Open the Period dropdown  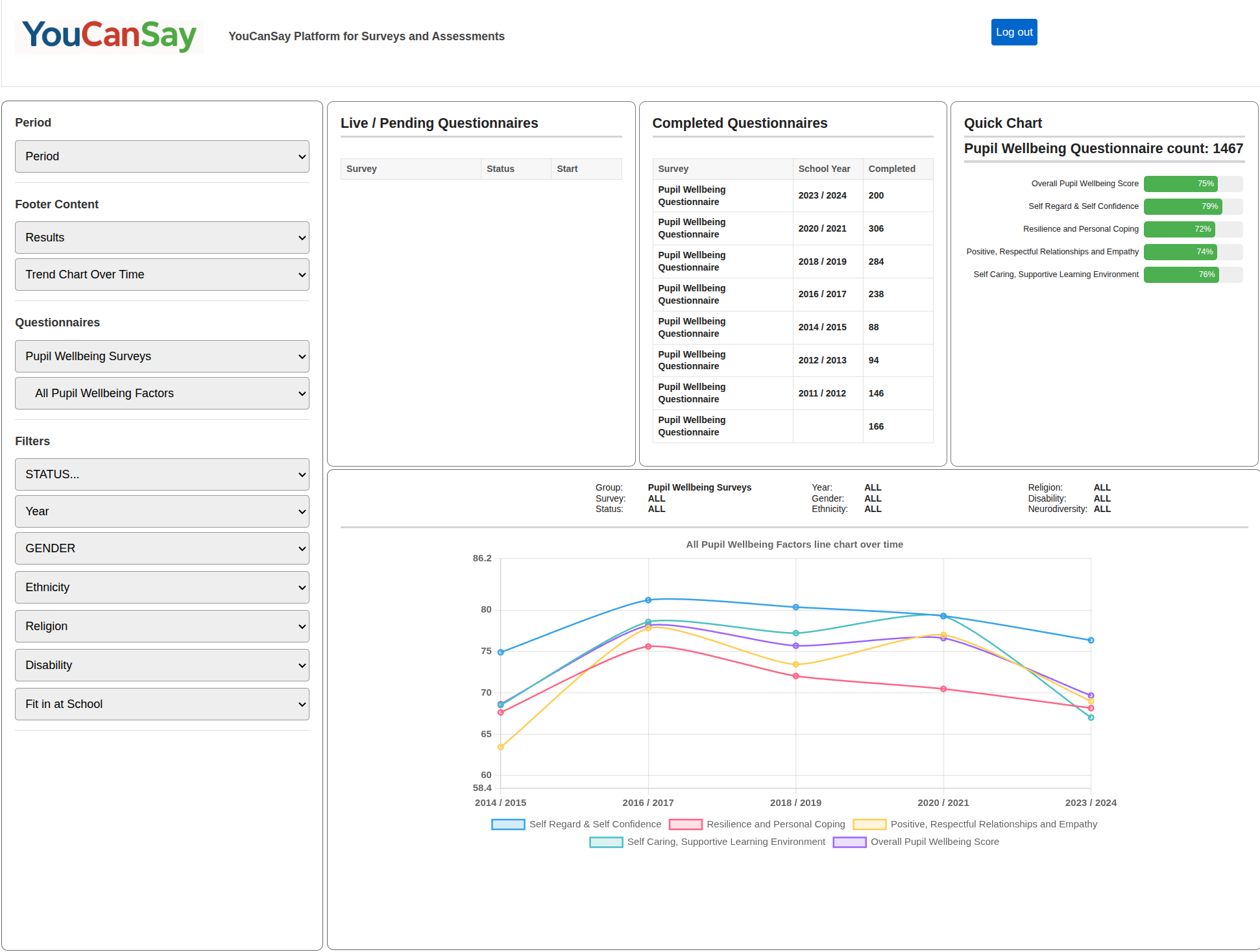[x=162, y=156]
